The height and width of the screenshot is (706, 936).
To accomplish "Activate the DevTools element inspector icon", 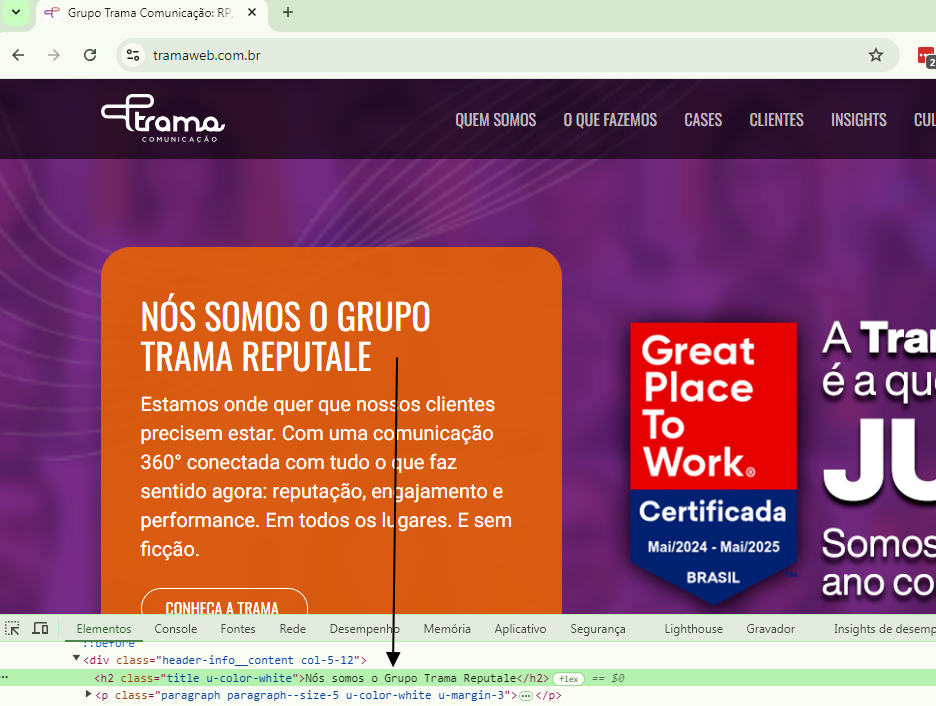I will pos(13,628).
